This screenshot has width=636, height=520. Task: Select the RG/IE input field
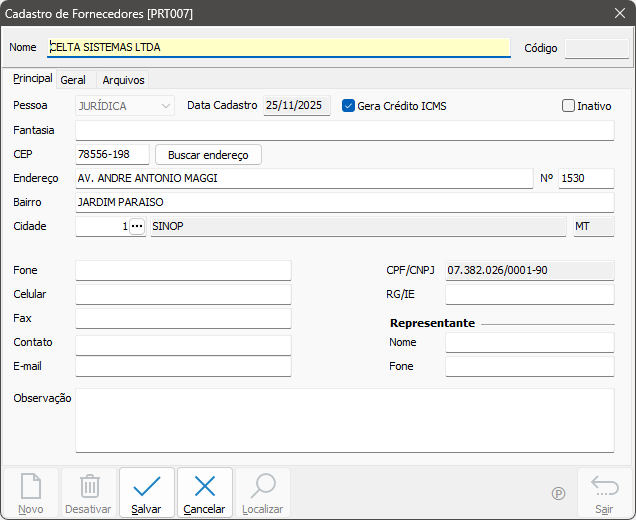click(x=529, y=295)
